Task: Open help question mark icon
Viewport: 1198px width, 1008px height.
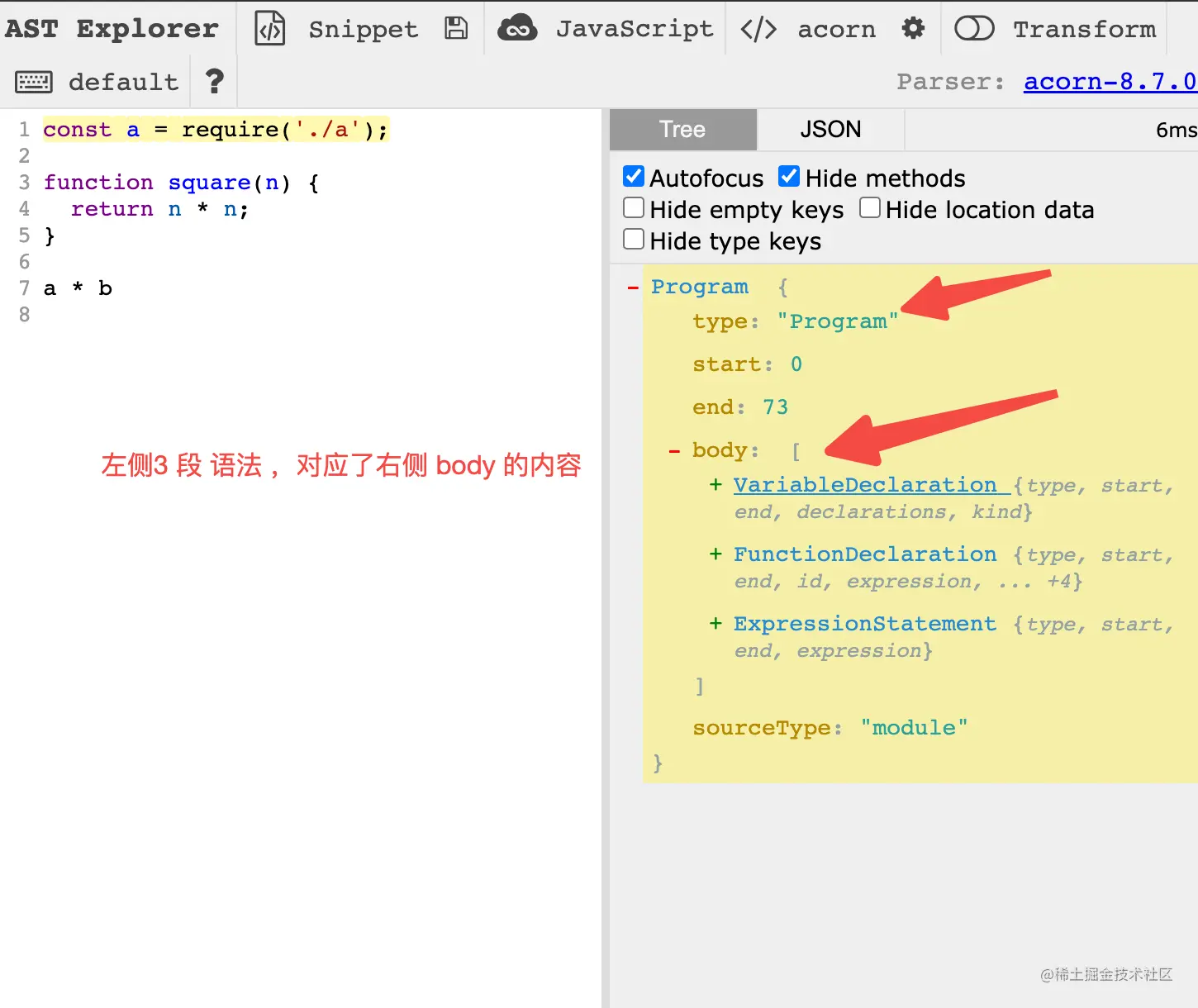Action: [x=214, y=81]
